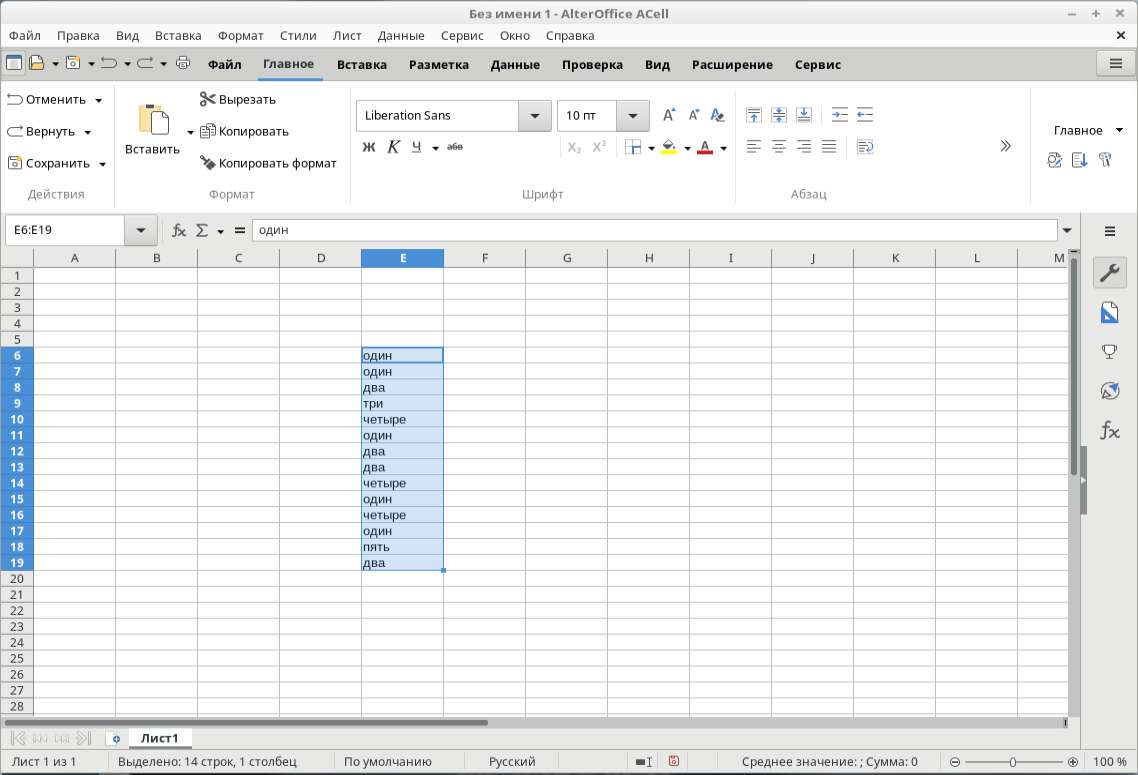
Task: Open the borders dropdown arrow
Action: pos(651,148)
